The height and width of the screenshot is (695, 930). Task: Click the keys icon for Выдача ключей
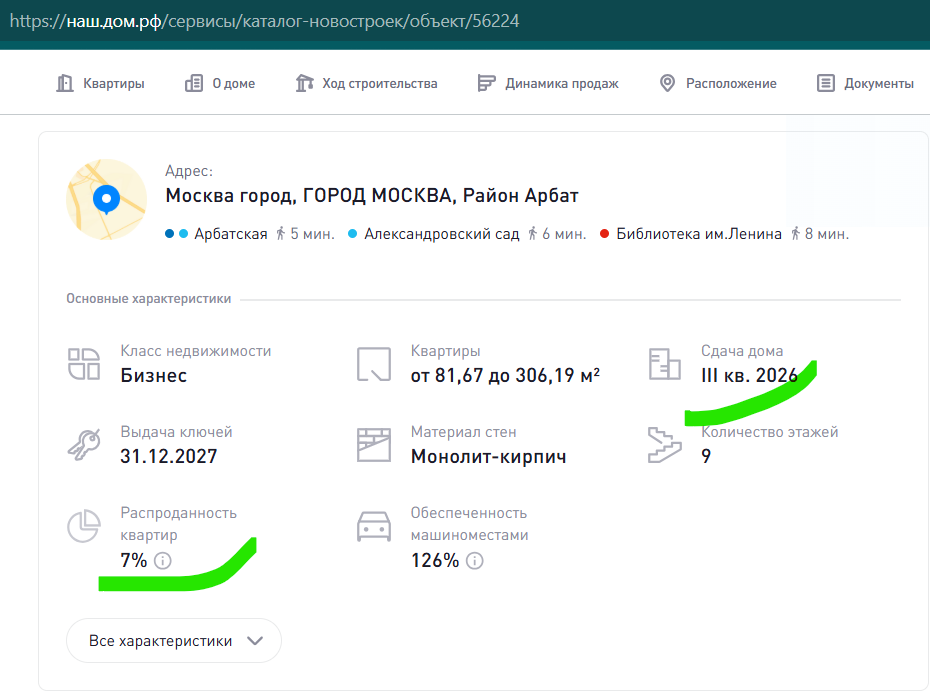84,445
